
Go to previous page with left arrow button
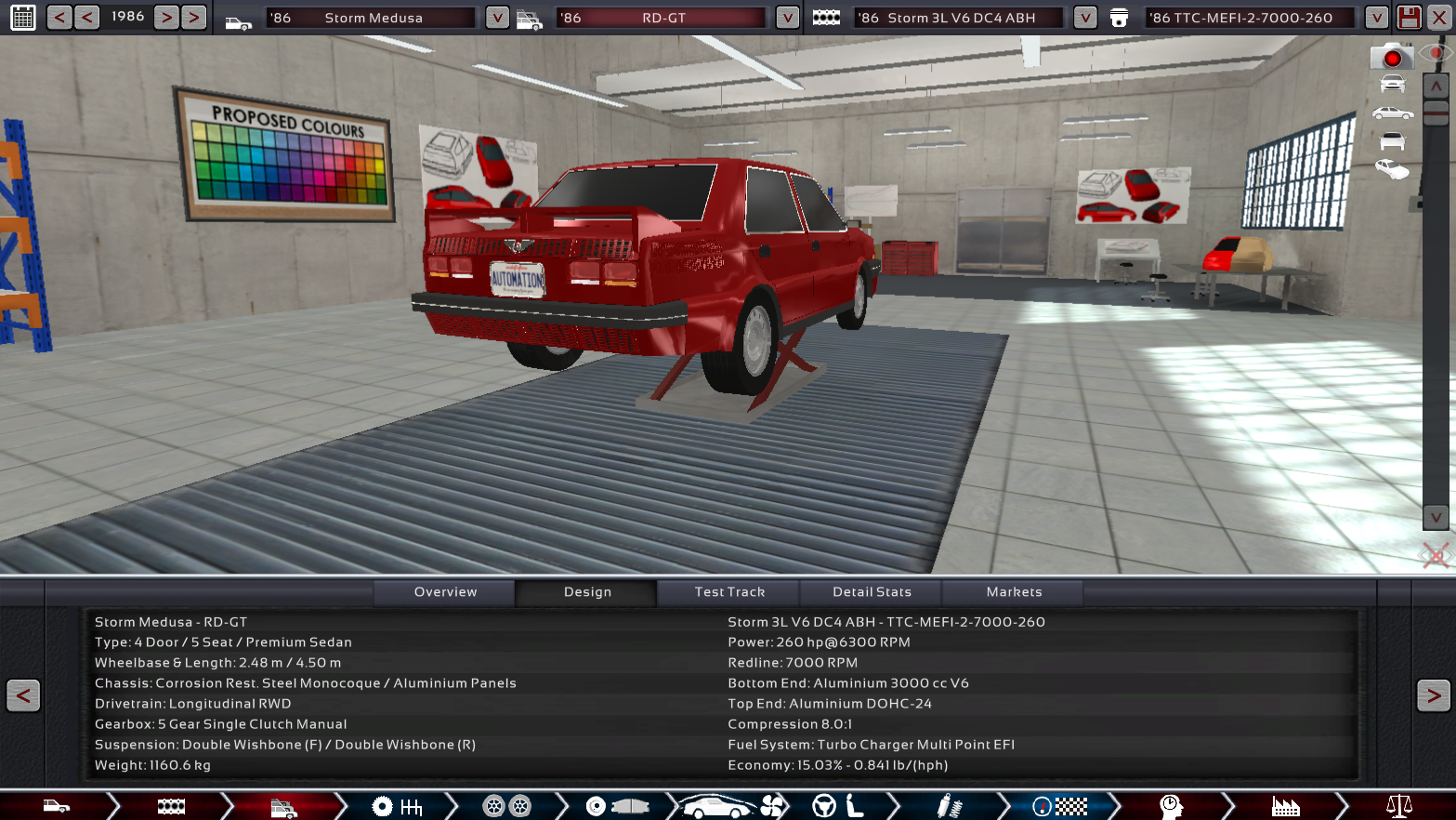point(23,695)
